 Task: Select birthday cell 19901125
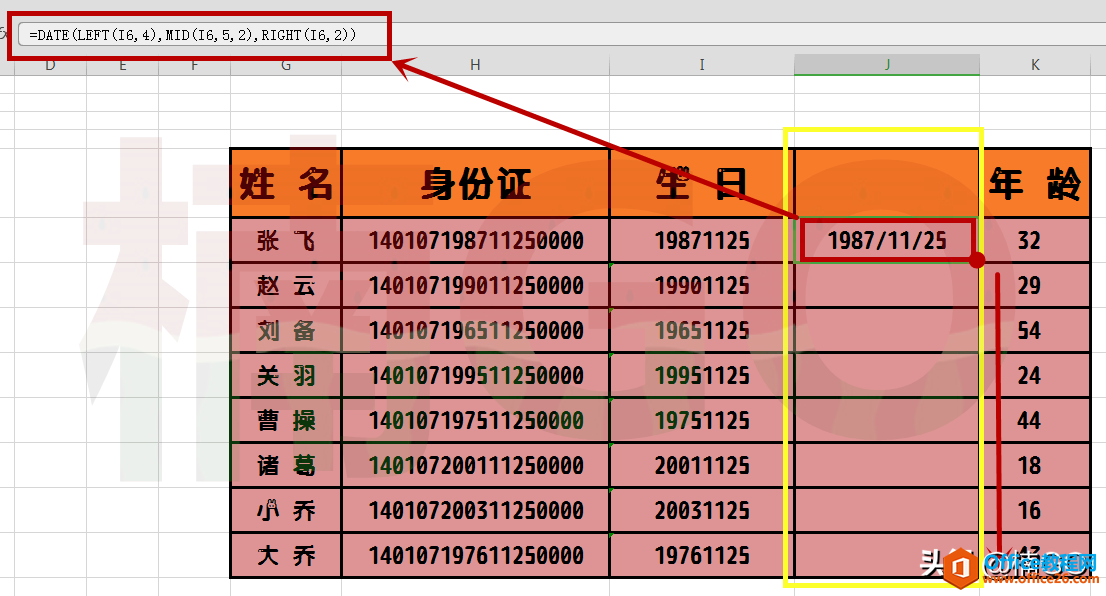702,286
